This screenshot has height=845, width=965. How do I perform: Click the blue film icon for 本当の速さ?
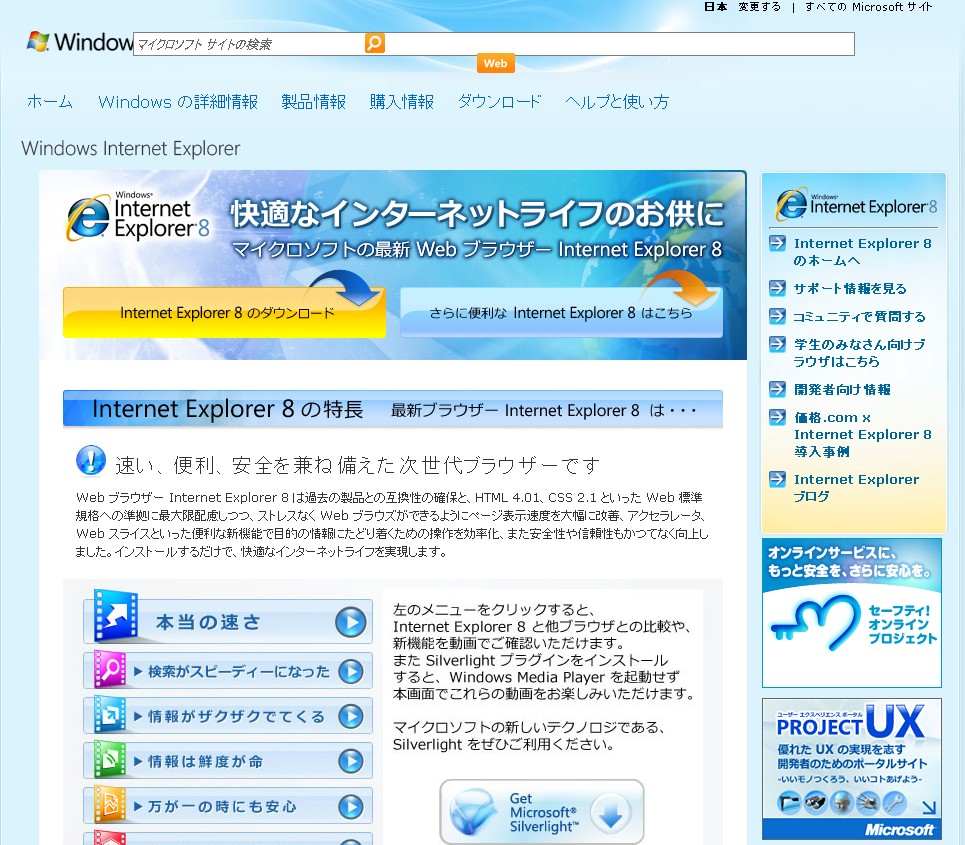point(115,616)
